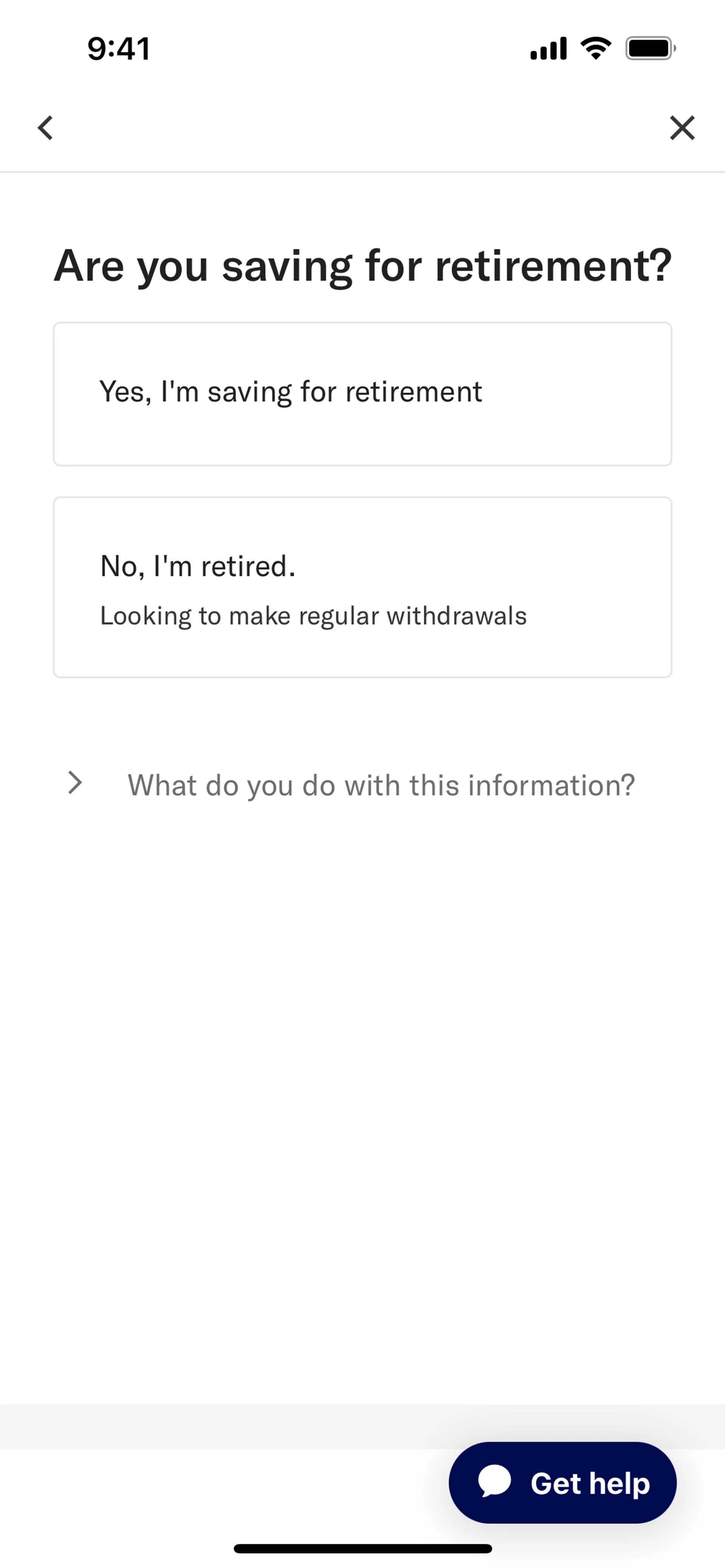Click the chat bubble icon in Get help

pos(495,1482)
